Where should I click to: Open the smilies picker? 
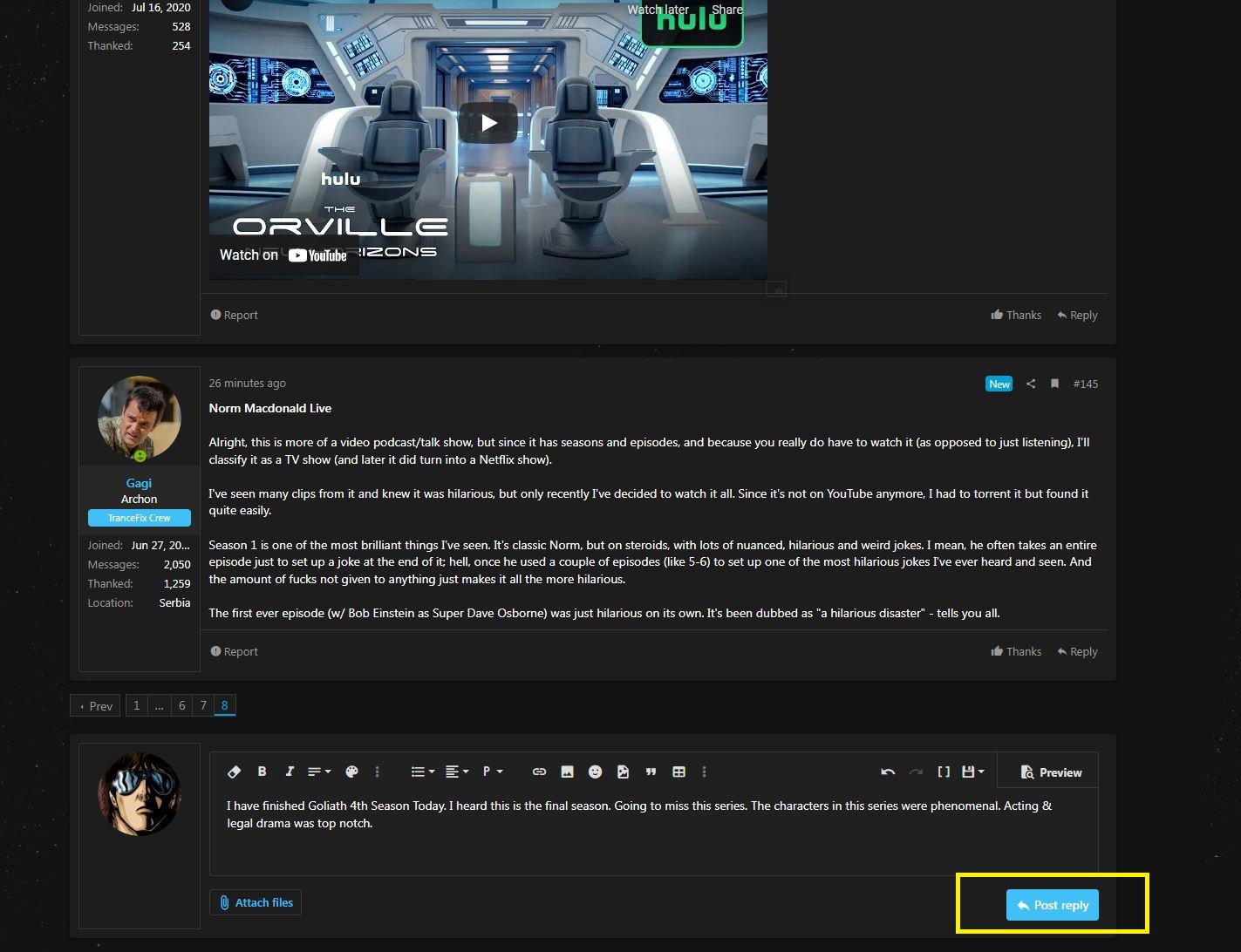[x=595, y=772]
